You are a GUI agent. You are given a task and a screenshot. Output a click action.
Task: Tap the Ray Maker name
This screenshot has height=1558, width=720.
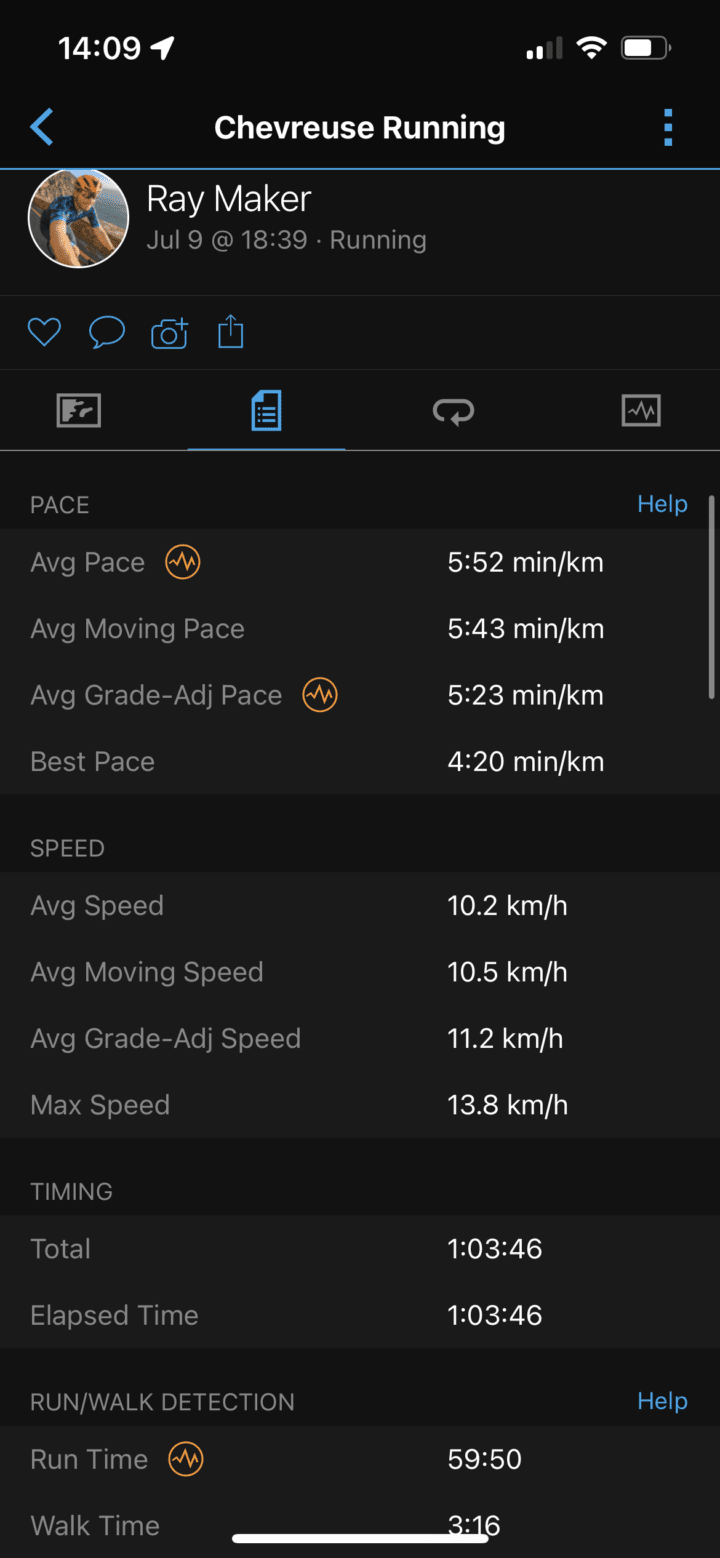click(229, 199)
